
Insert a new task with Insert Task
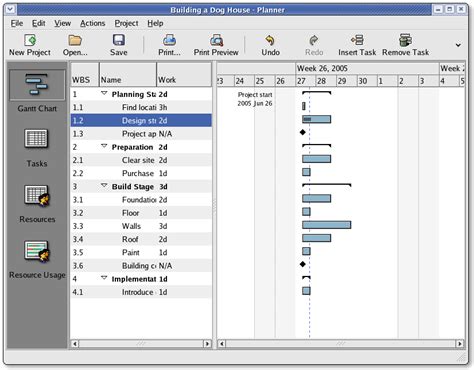(x=357, y=40)
